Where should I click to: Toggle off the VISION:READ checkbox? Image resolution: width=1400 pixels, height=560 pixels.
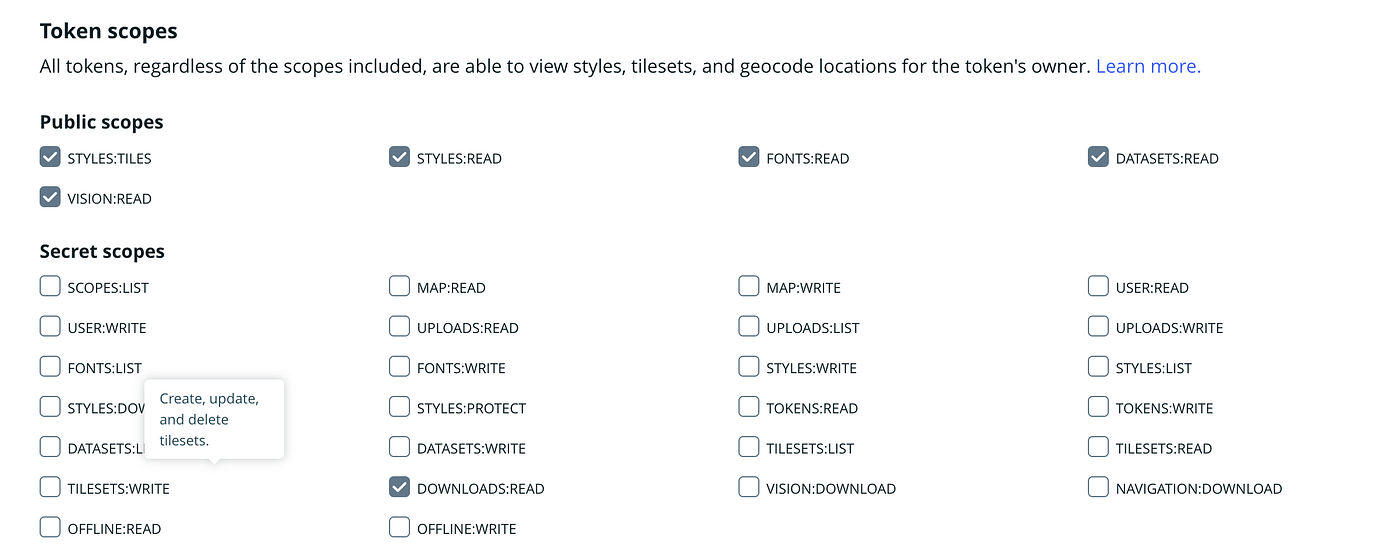point(50,197)
